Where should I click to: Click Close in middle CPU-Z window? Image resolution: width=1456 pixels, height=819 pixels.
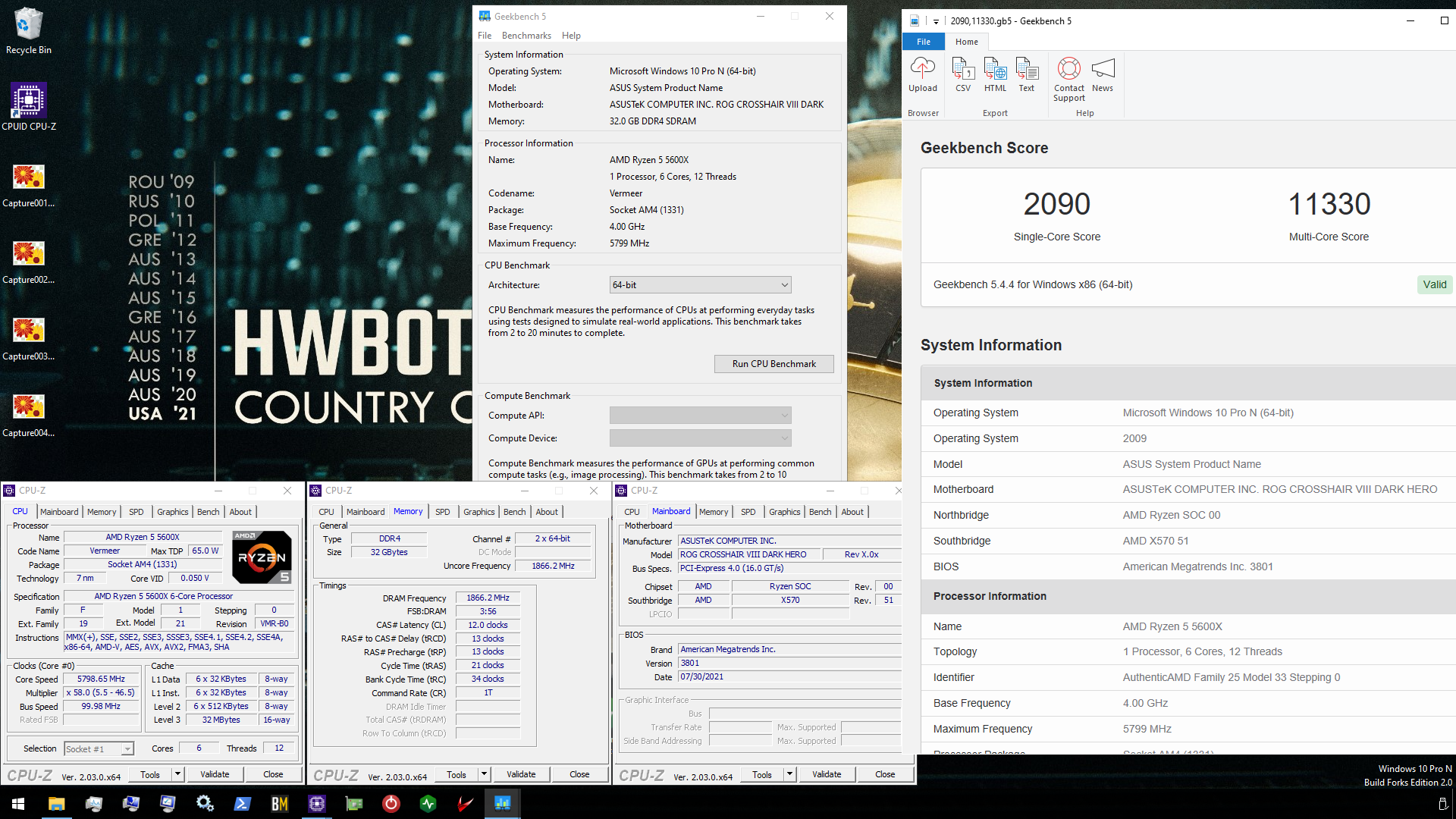(x=579, y=775)
